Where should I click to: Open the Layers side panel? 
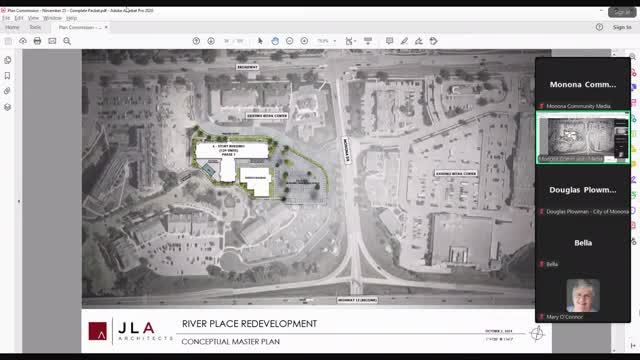click(x=7, y=107)
